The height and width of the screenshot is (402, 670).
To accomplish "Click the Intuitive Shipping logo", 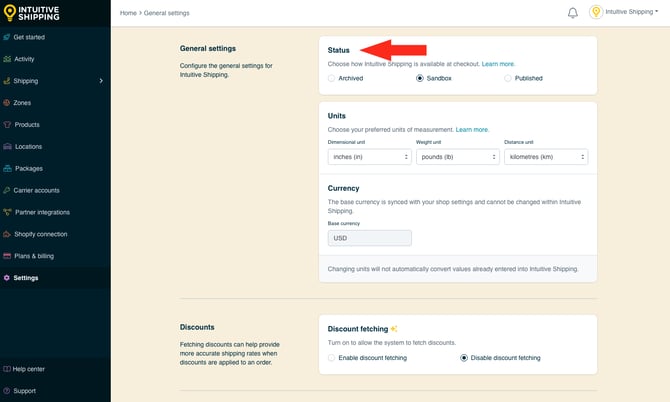I will [x=32, y=13].
